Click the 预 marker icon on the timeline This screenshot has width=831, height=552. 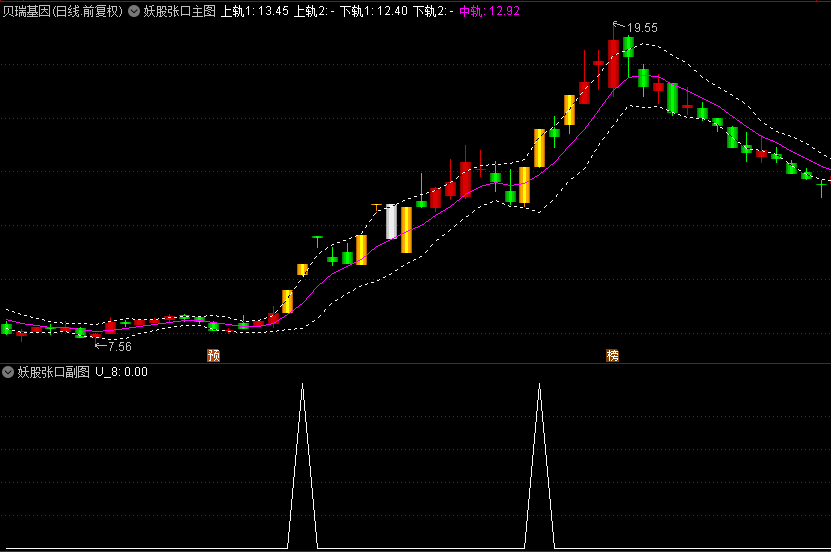(x=213, y=355)
